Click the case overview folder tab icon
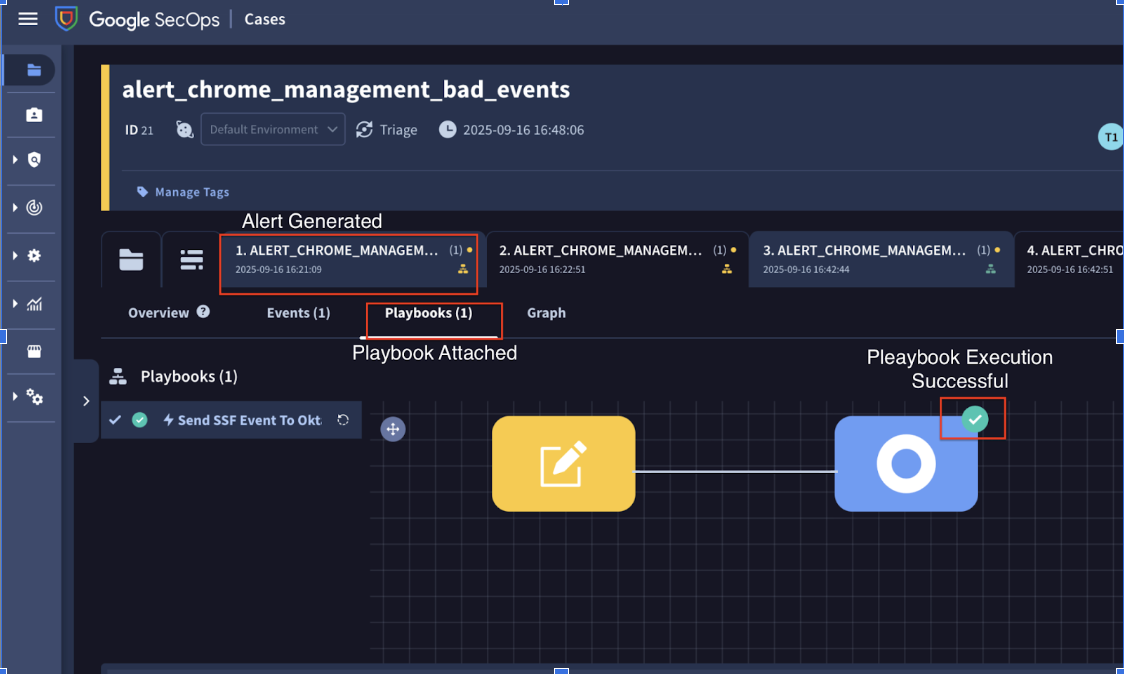This screenshot has width=1124, height=674. pyautogui.click(x=131, y=260)
